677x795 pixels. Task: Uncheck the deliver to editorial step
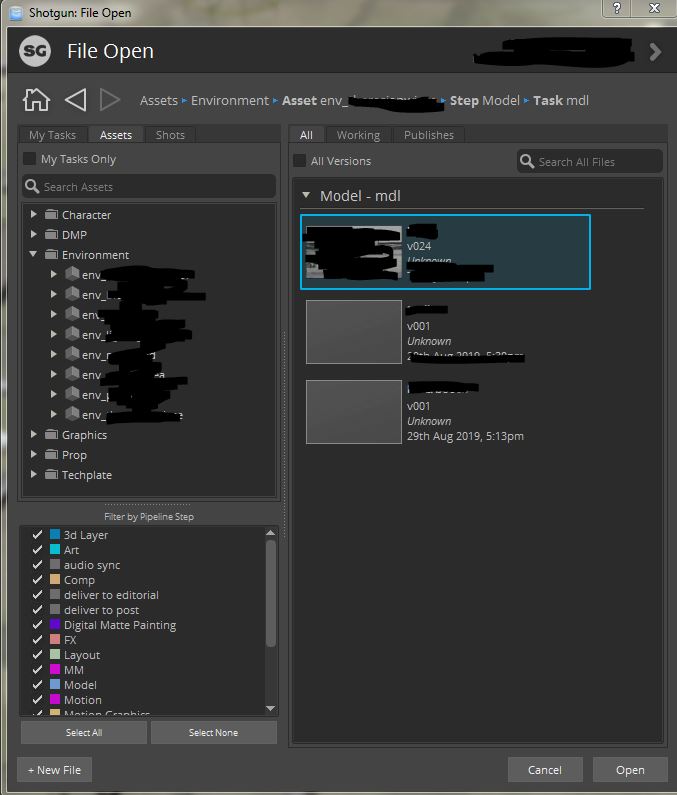click(37, 594)
